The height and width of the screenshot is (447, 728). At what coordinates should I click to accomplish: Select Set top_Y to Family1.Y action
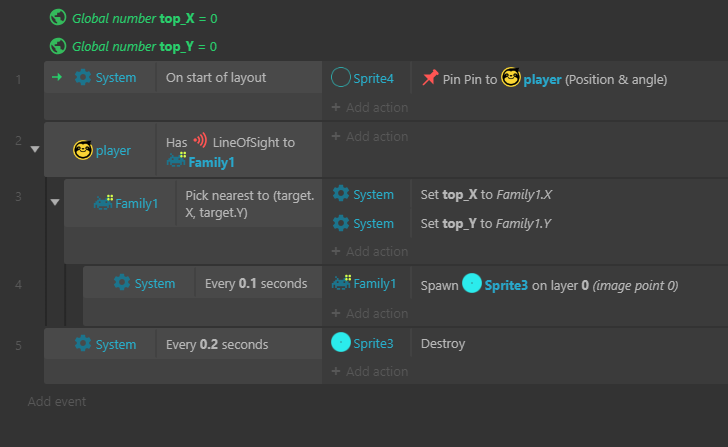coord(486,224)
